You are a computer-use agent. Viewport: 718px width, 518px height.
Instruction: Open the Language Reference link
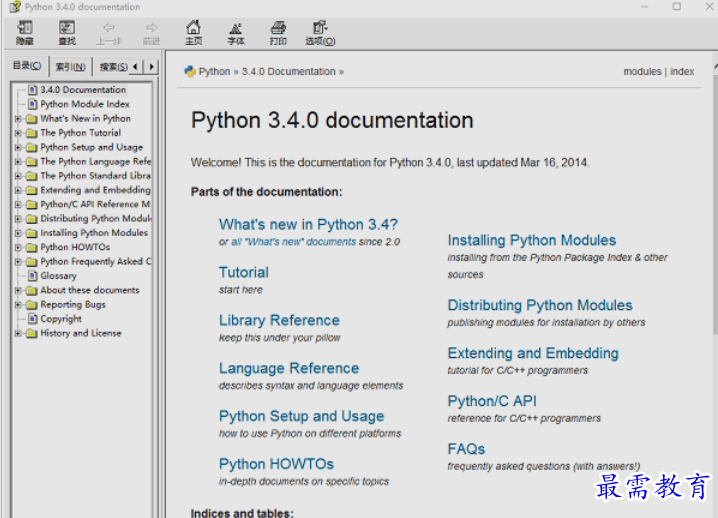click(289, 368)
